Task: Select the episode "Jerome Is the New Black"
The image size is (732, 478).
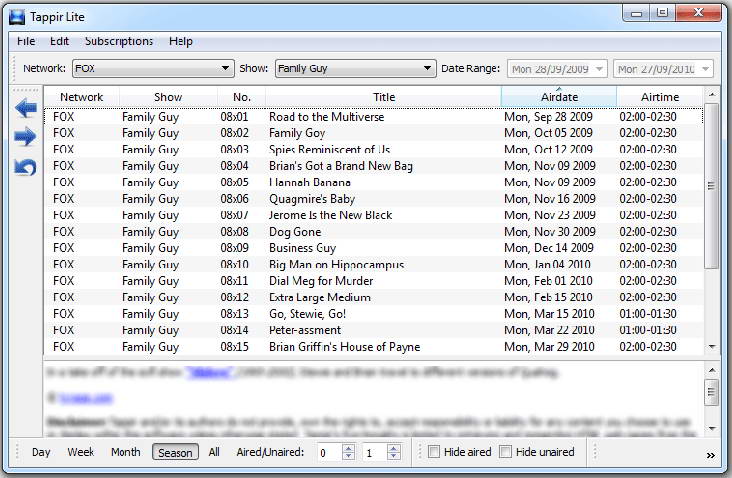Action: point(373,215)
